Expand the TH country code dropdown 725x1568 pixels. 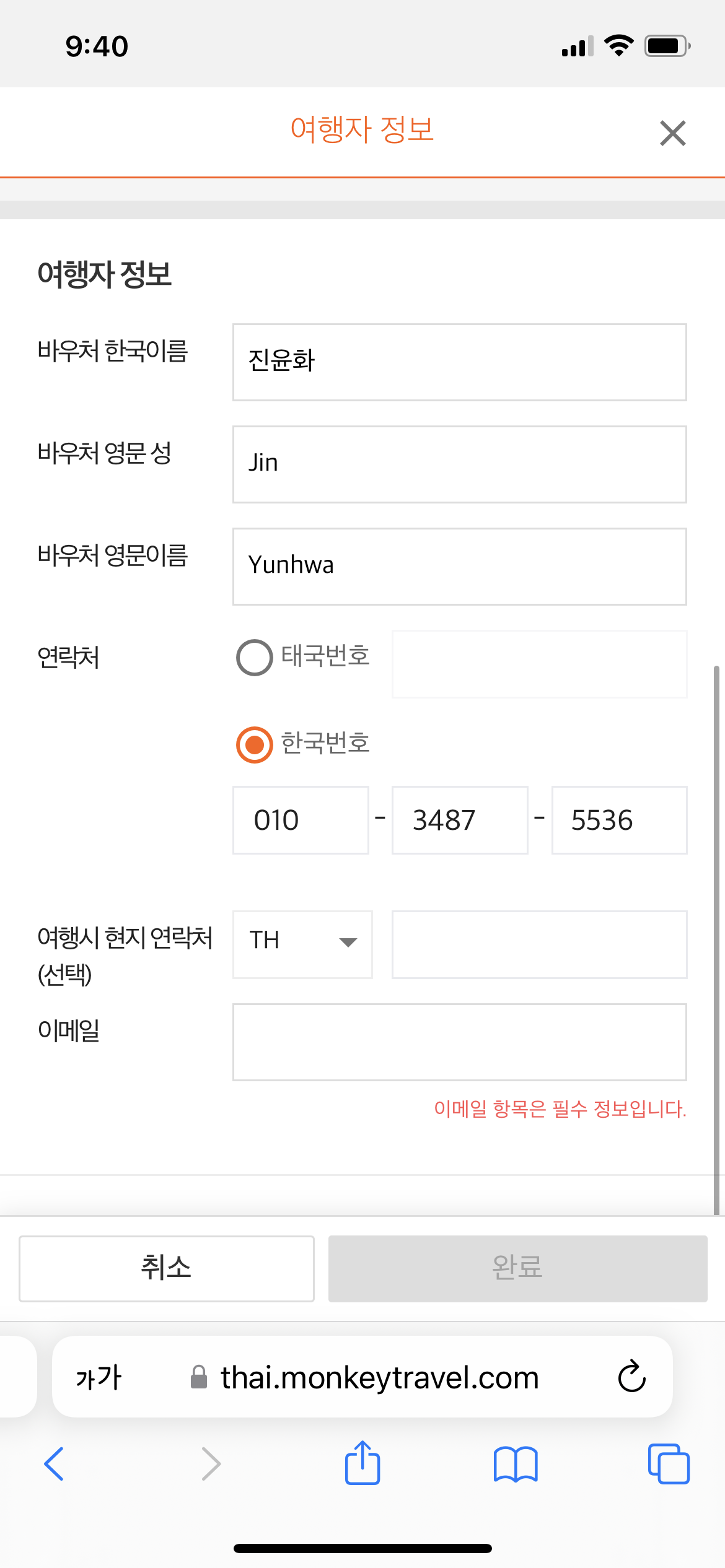302,944
